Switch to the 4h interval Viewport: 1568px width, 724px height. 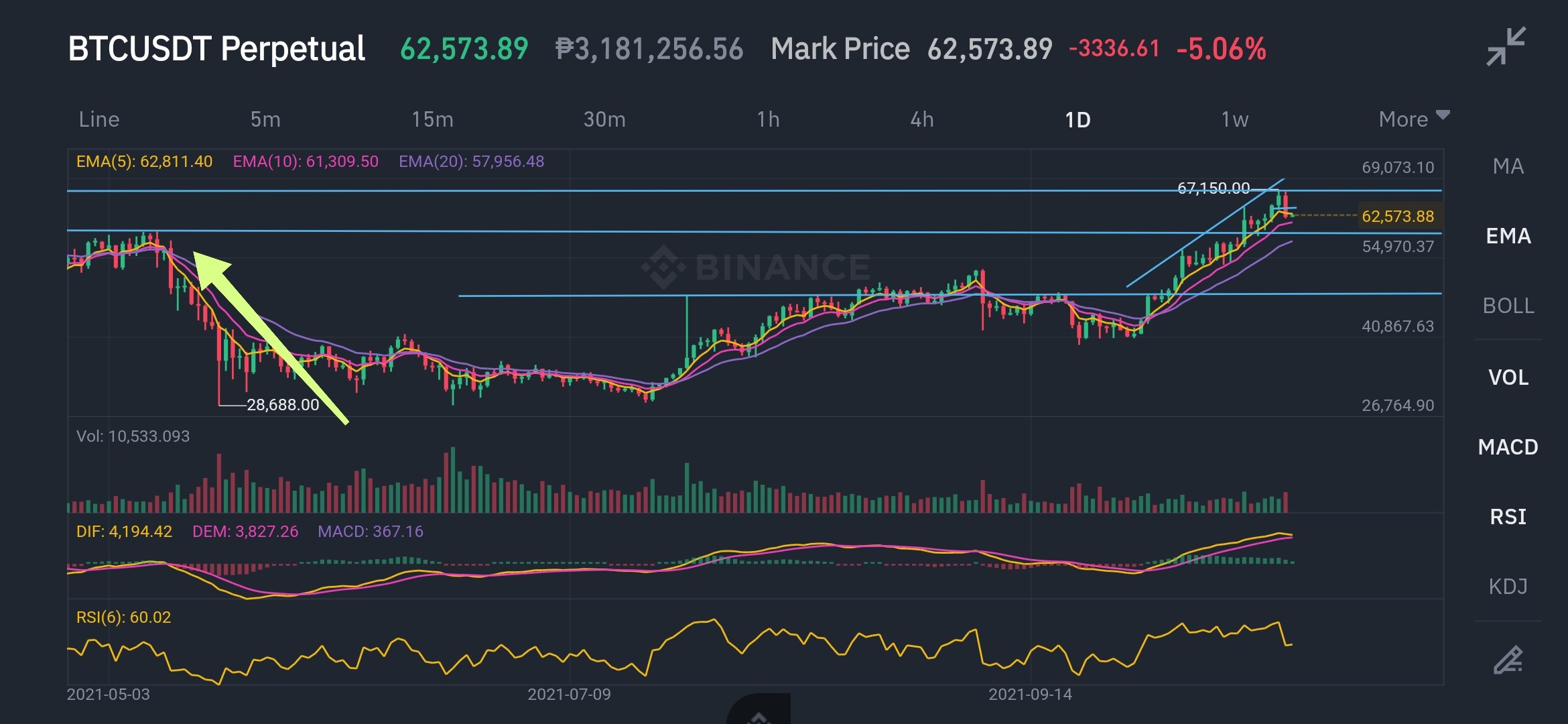(921, 119)
